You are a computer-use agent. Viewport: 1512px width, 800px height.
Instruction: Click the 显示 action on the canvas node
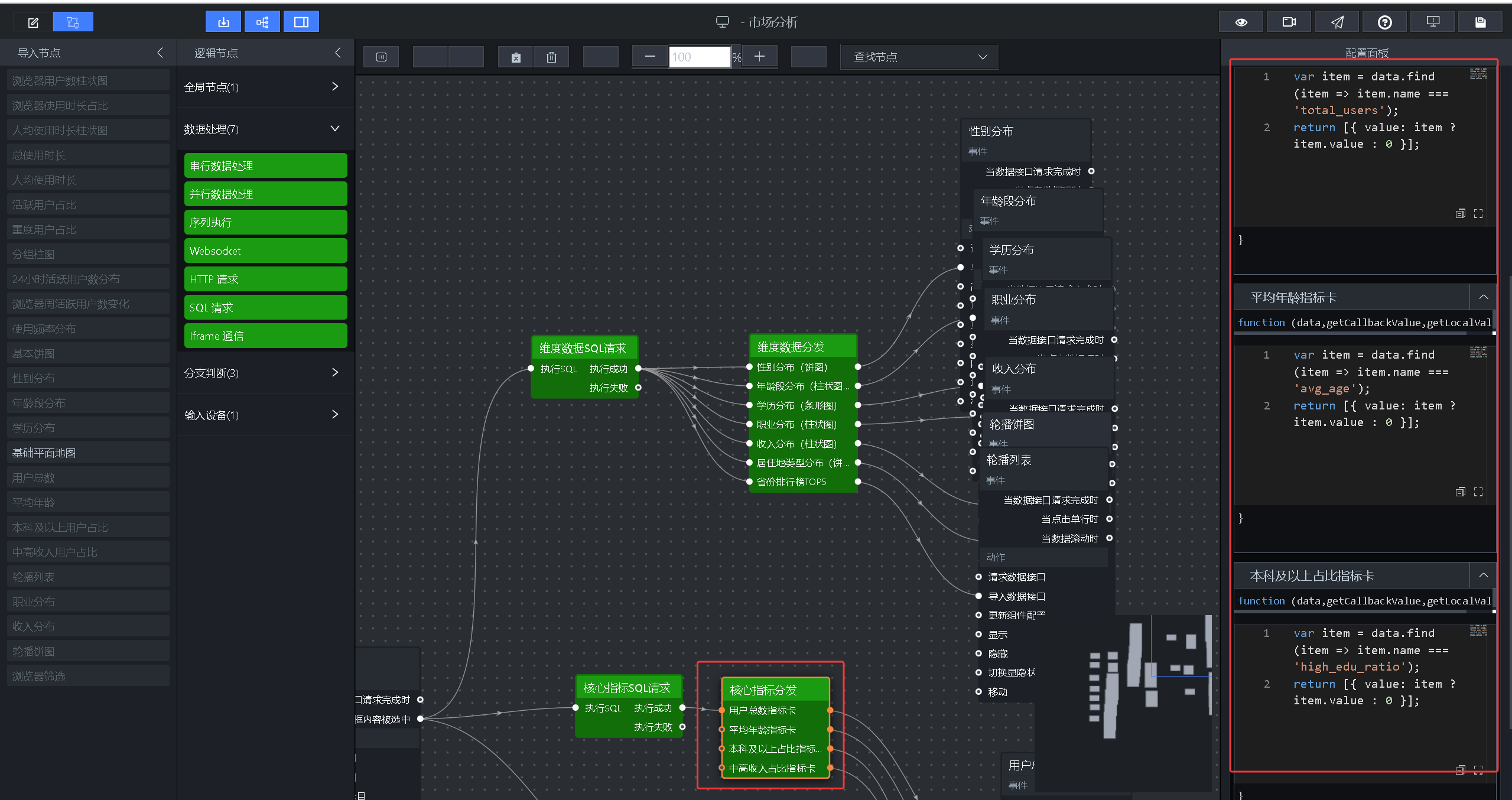[998, 635]
